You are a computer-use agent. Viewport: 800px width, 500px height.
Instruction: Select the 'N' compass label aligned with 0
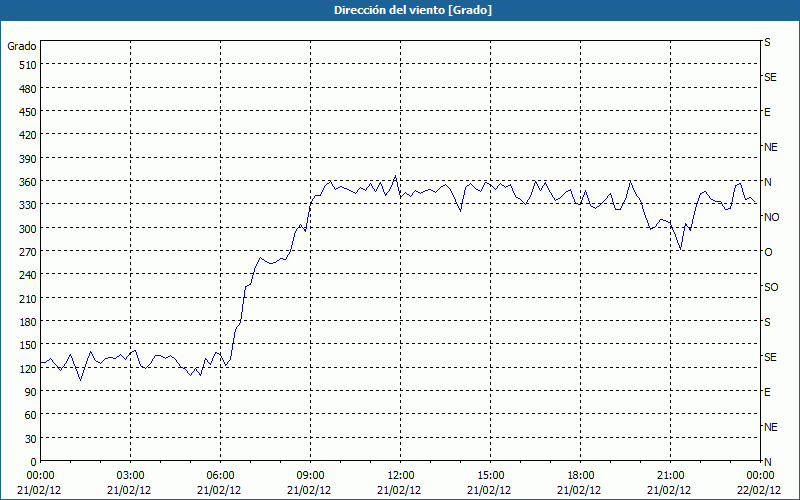767,462
